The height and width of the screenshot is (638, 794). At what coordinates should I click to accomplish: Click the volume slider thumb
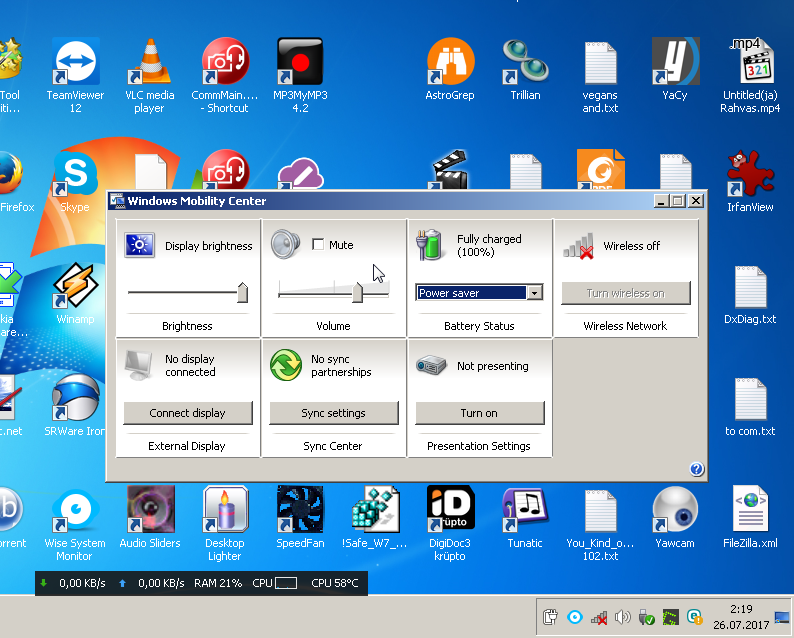tap(357, 292)
